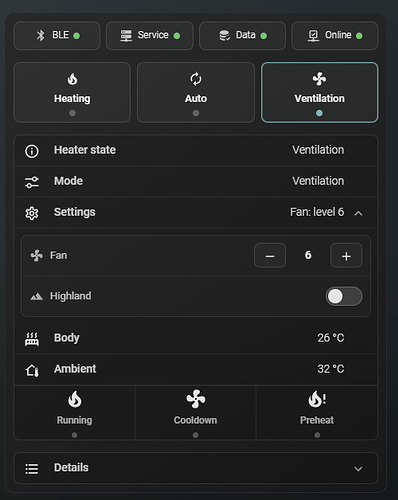Click the 'Fan: level 6' summary text
This screenshot has height=500, width=398.
tap(317, 212)
